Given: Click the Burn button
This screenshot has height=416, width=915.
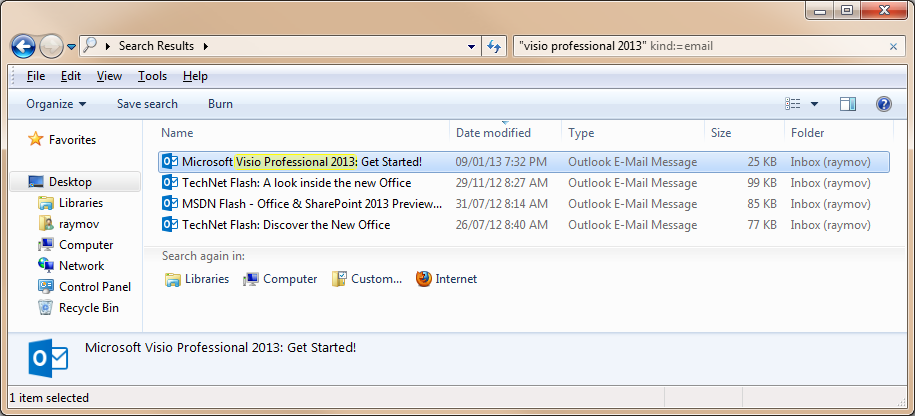Looking at the screenshot, I should tap(220, 104).
